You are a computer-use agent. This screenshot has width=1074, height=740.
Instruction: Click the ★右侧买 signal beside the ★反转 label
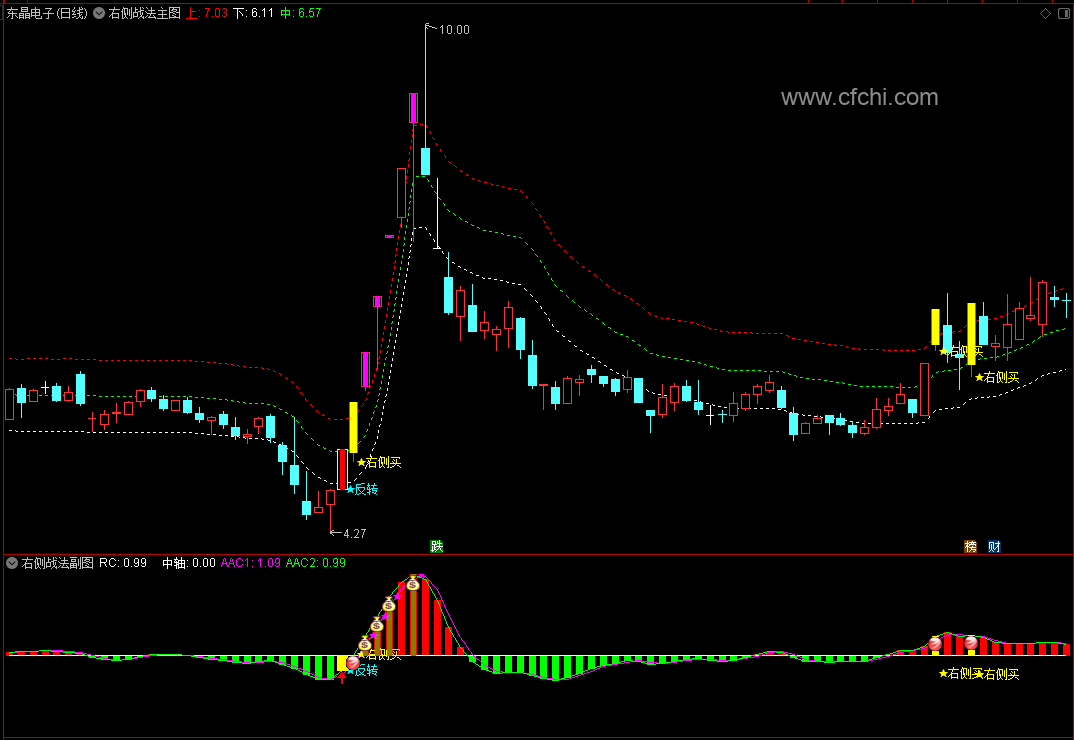[379, 462]
